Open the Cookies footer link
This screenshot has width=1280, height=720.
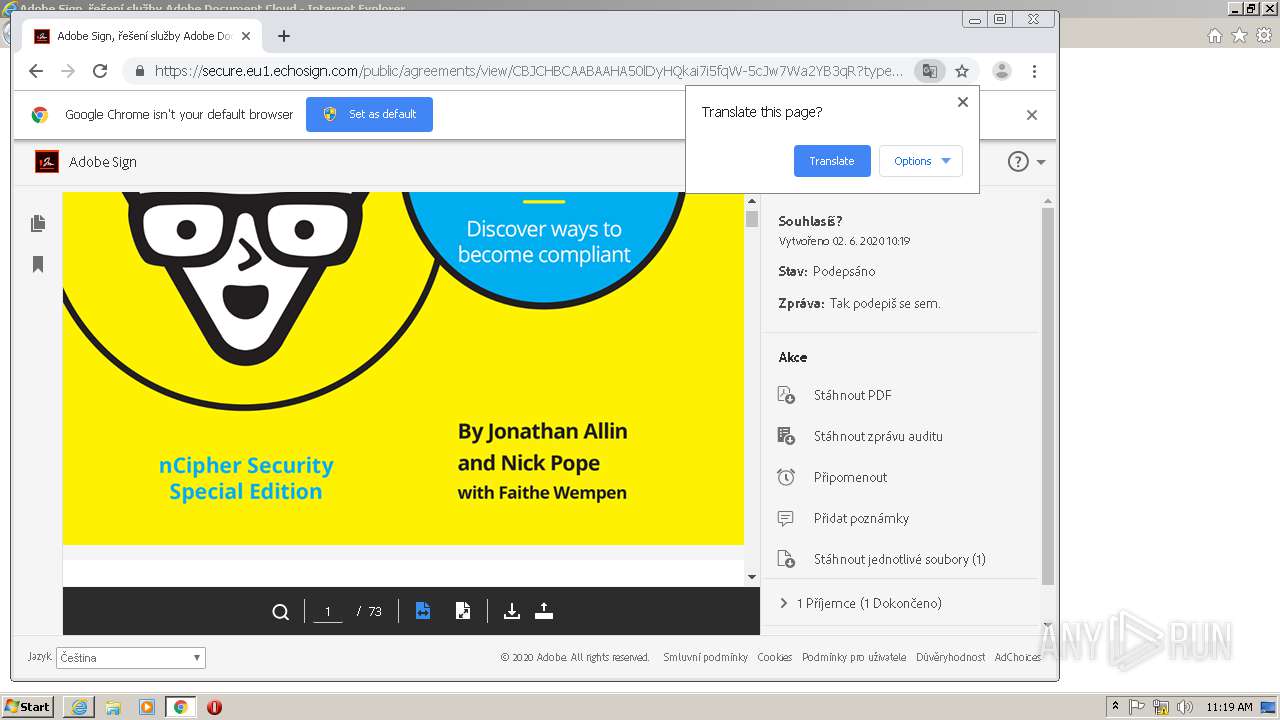click(x=774, y=657)
